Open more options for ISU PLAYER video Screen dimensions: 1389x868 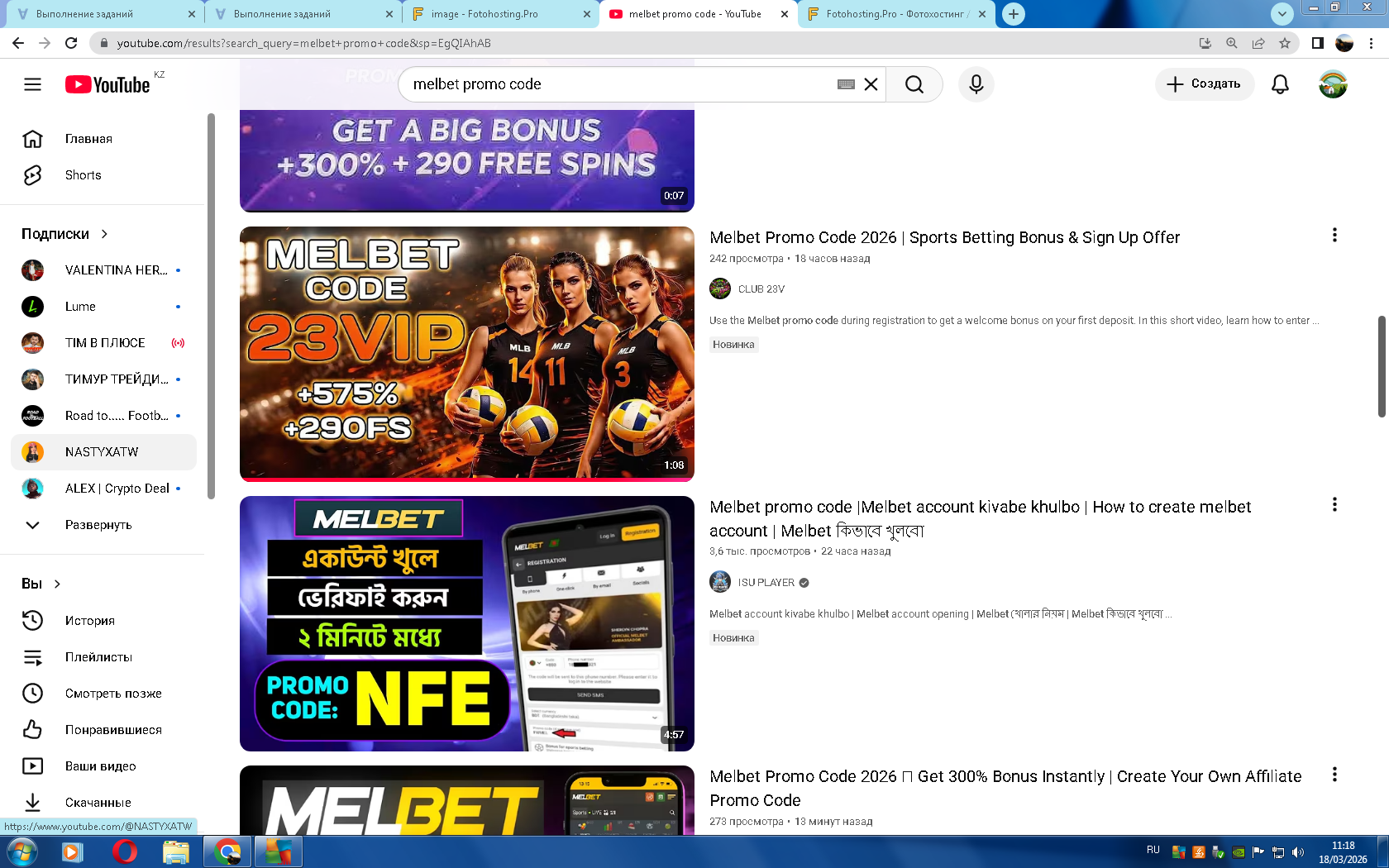pos(1334,505)
